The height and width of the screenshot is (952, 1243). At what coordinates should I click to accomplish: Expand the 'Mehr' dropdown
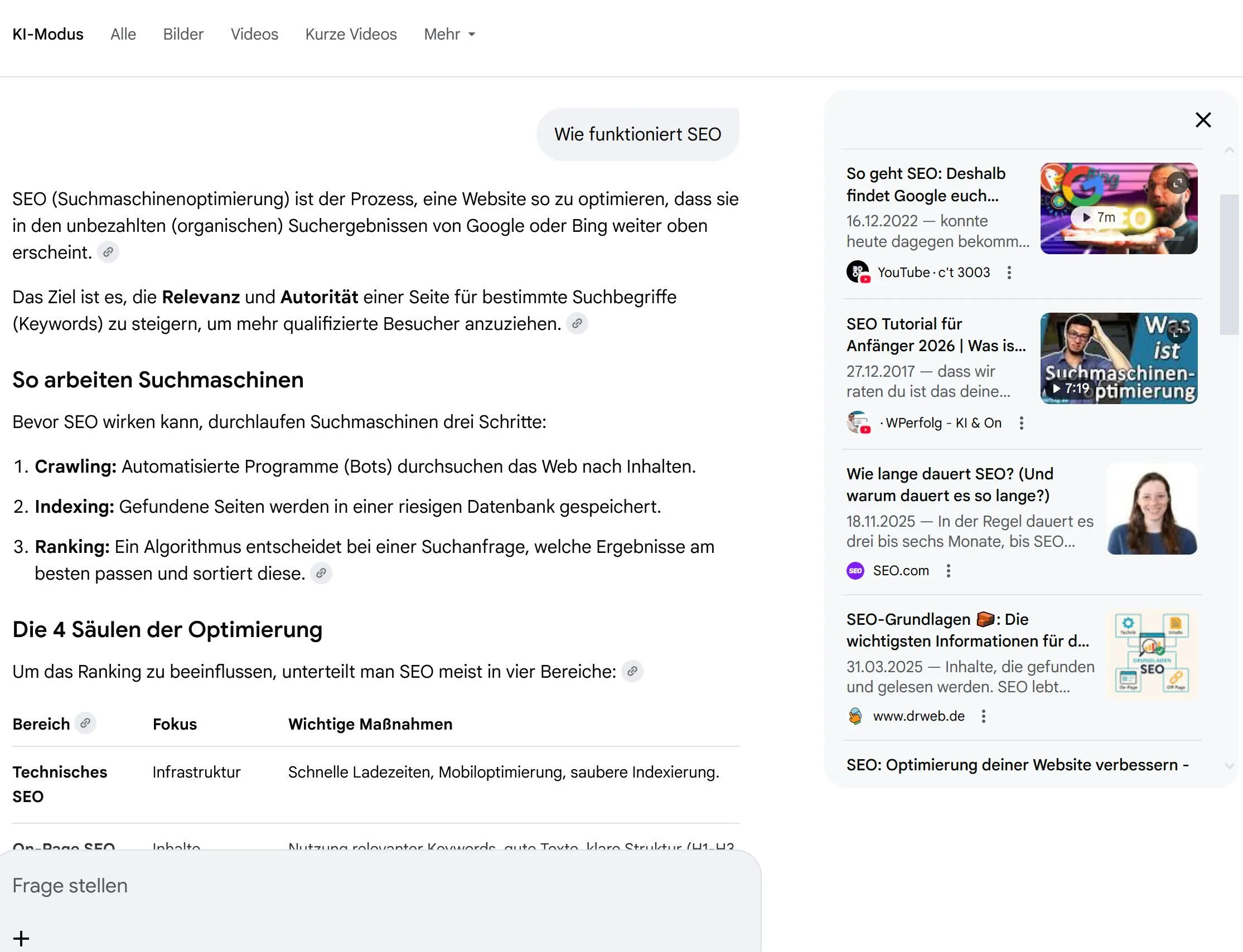[x=449, y=35]
